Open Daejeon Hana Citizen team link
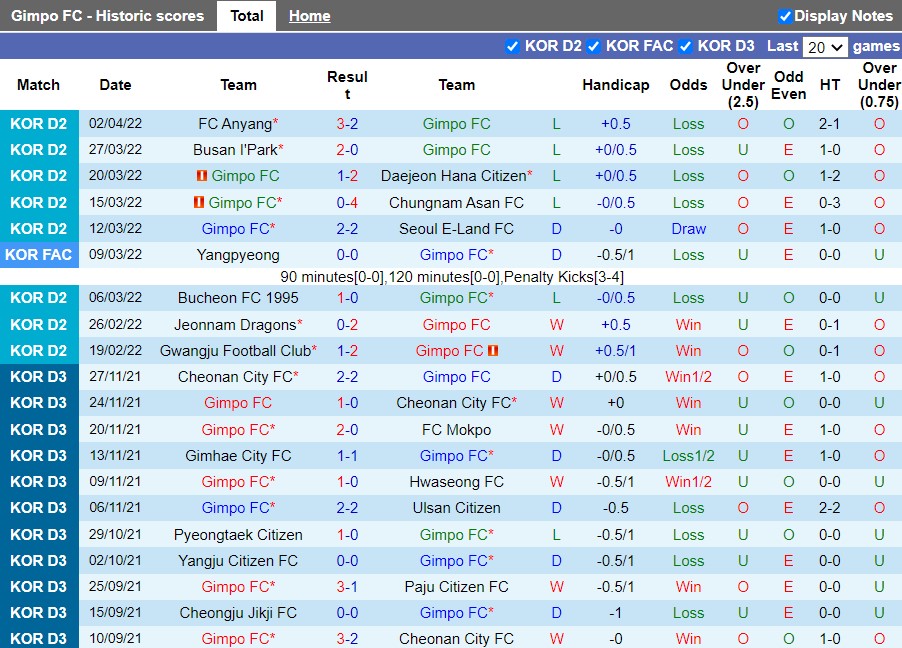The height and width of the screenshot is (648, 902). (x=453, y=176)
